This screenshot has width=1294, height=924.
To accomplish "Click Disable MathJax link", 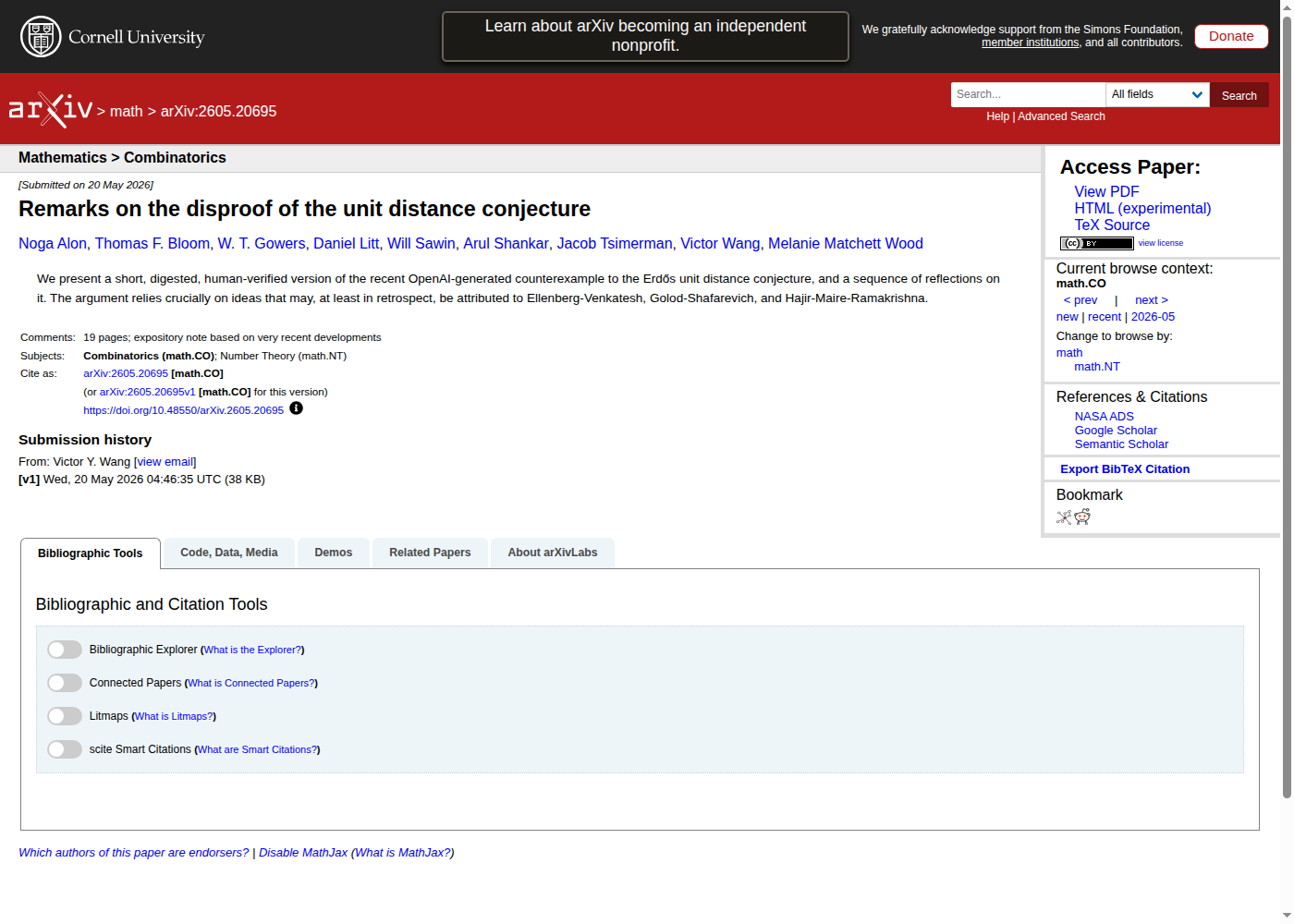I will (x=303, y=853).
